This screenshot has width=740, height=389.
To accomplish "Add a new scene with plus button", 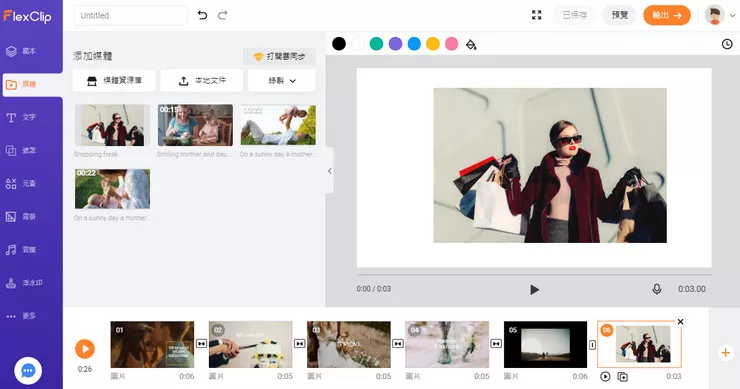I will point(725,353).
